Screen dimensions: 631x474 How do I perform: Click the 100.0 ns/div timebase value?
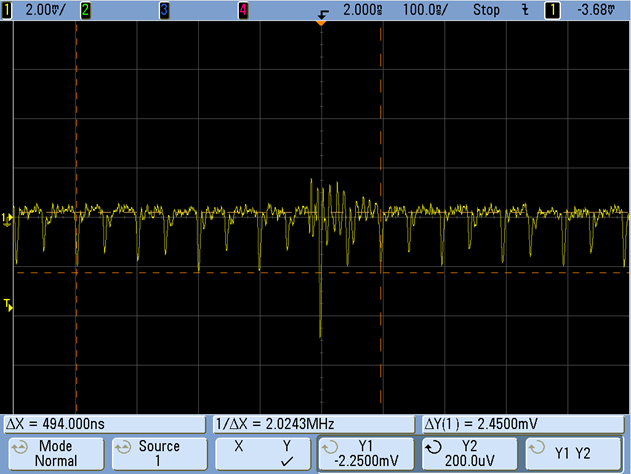tap(425, 10)
